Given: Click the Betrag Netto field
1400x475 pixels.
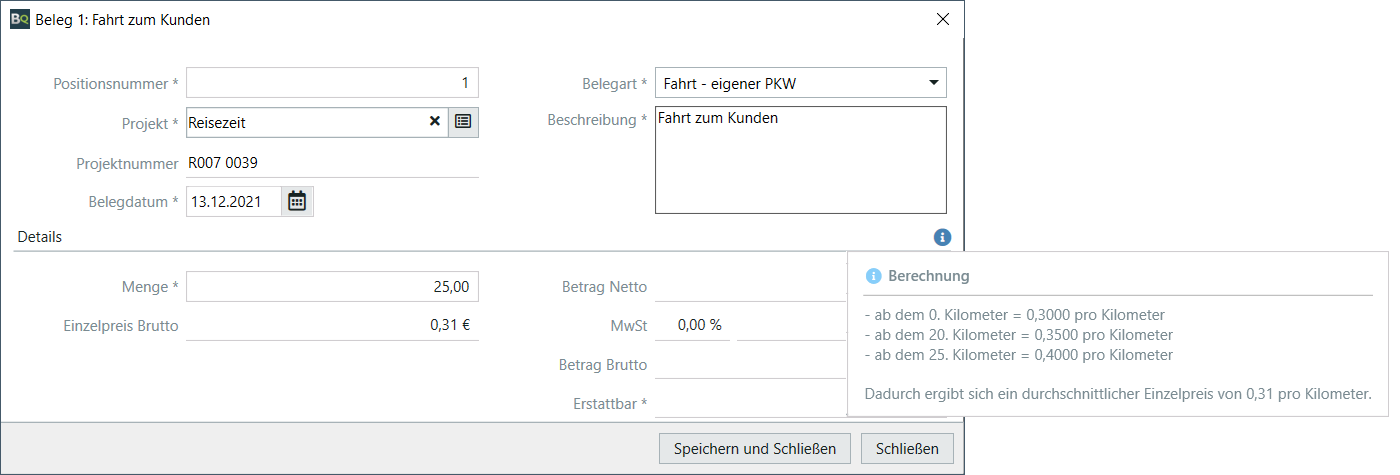Looking at the screenshot, I should coord(750,287).
